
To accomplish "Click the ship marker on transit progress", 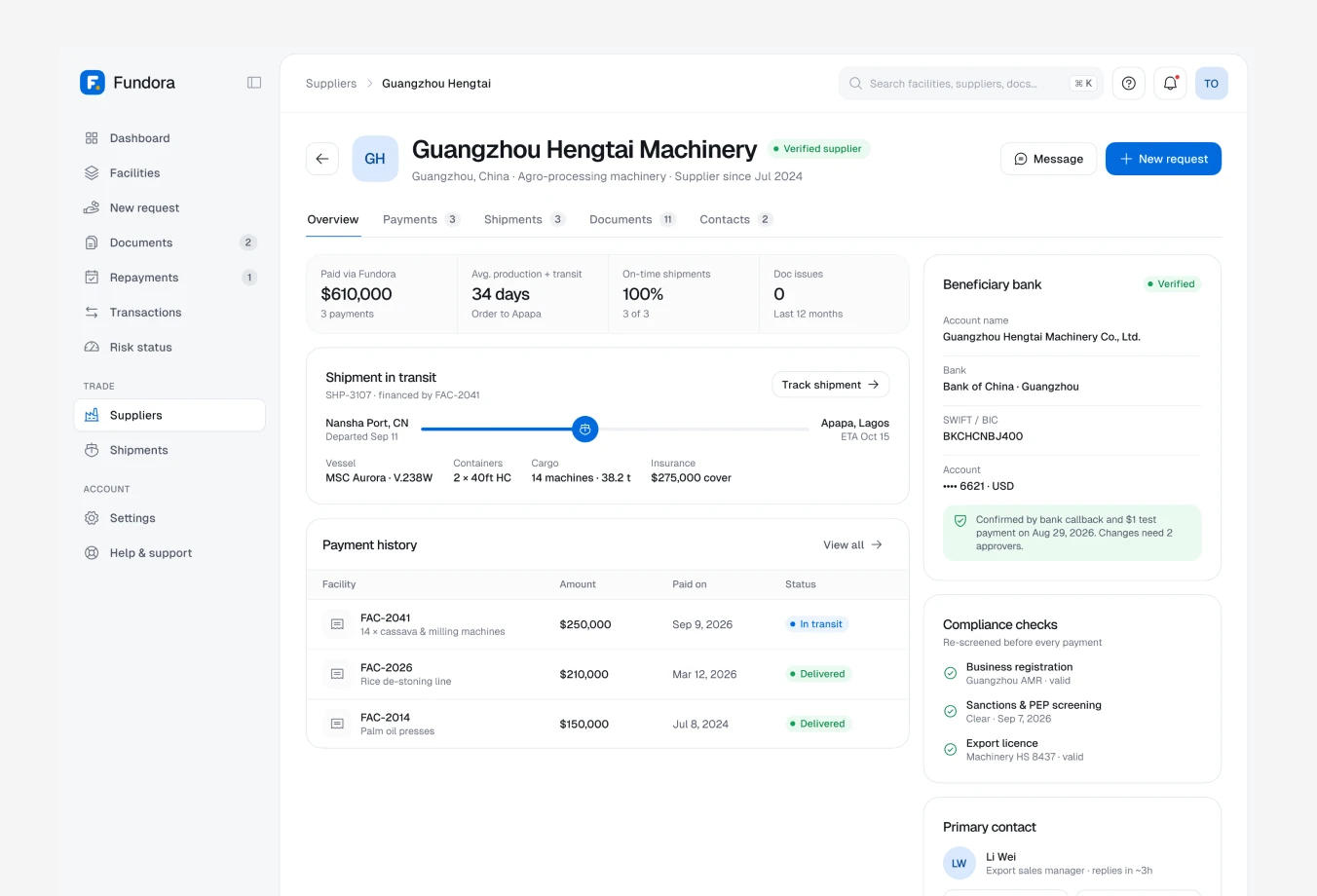I will [x=585, y=429].
